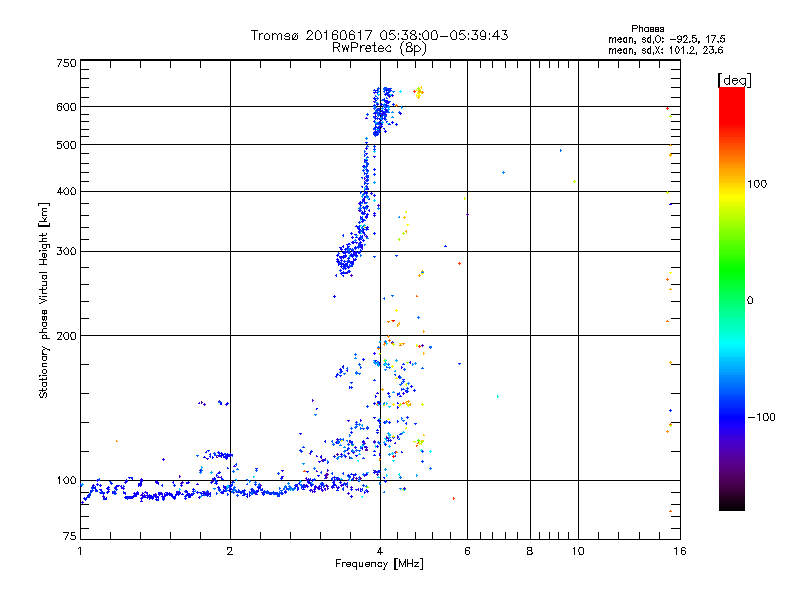
Task: Click the y-axis tick label '750'
Action: [x=66, y=63]
